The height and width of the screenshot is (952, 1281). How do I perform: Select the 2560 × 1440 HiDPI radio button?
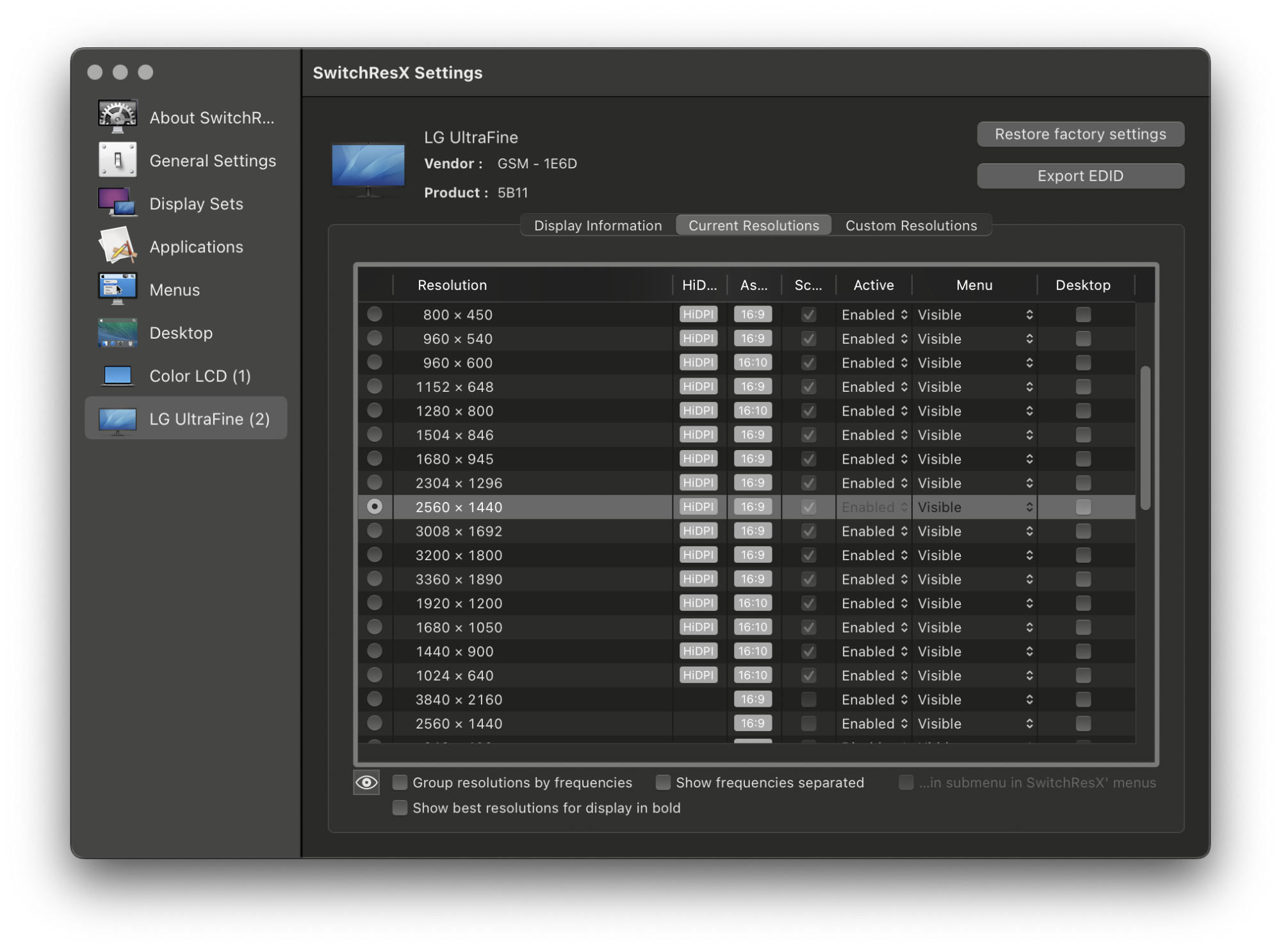(x=375, y=506)
